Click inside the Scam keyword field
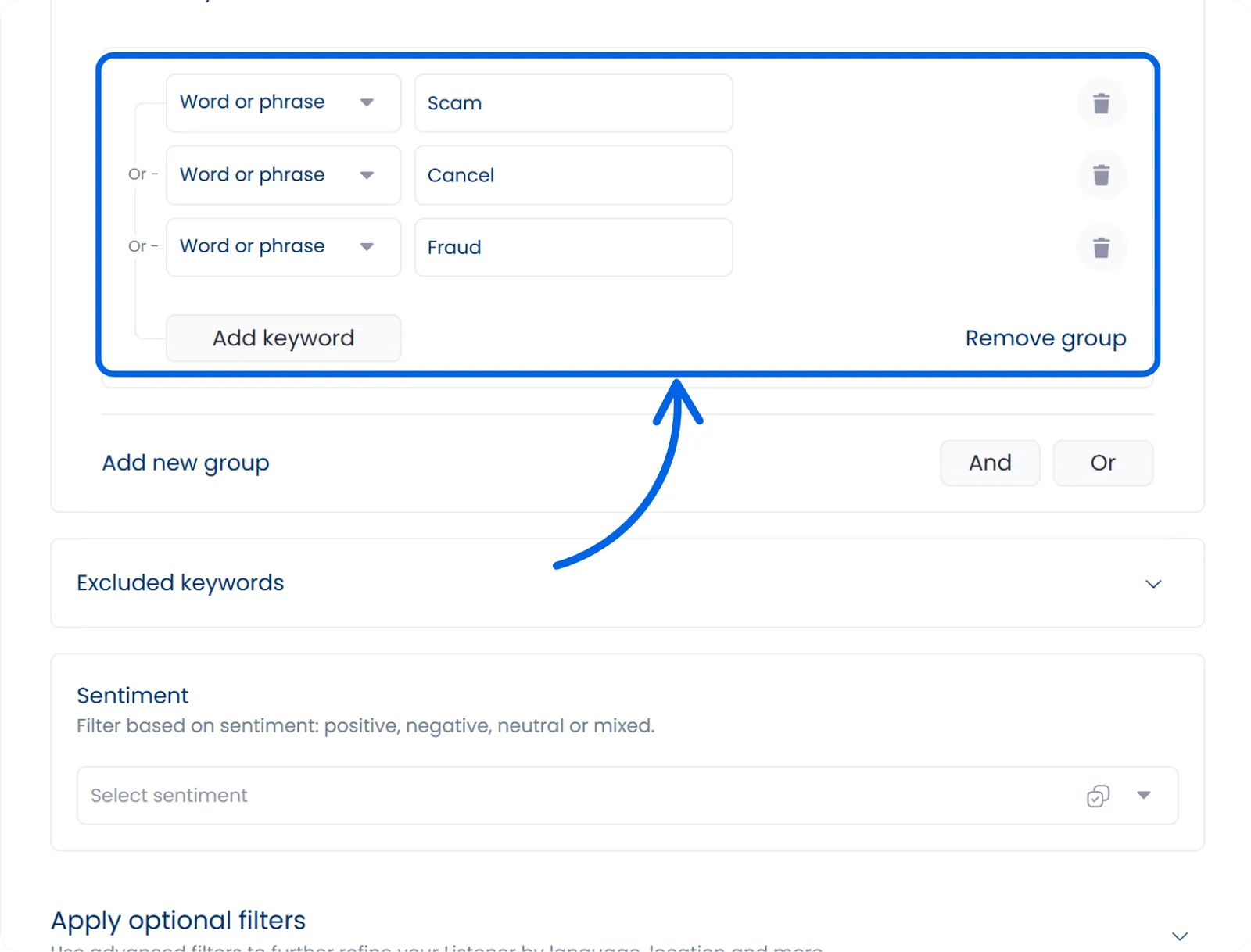The width and height of the screenshot is (1251, 952). click(x=573, y=102)
